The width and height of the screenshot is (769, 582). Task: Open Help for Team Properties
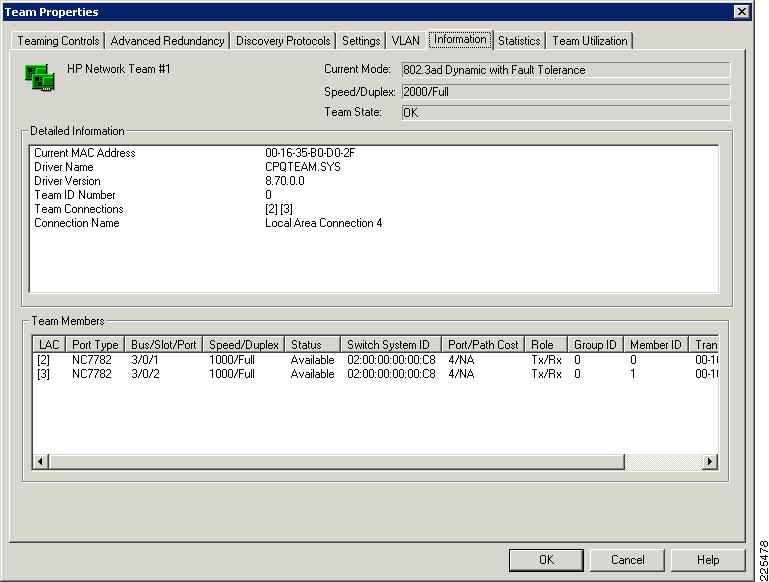(708, 560)
